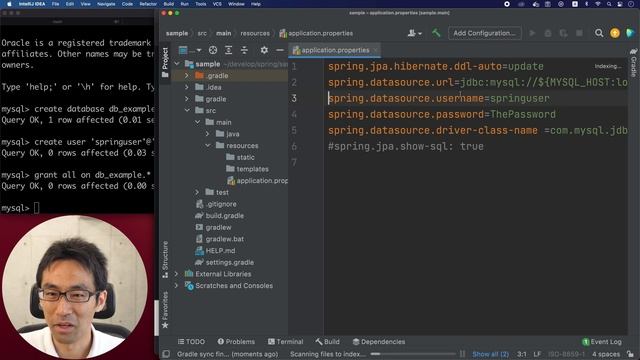The width and height of the screenshot is (640, 360).
Task: Open the Build tool window
Action: tap(327, 342)
